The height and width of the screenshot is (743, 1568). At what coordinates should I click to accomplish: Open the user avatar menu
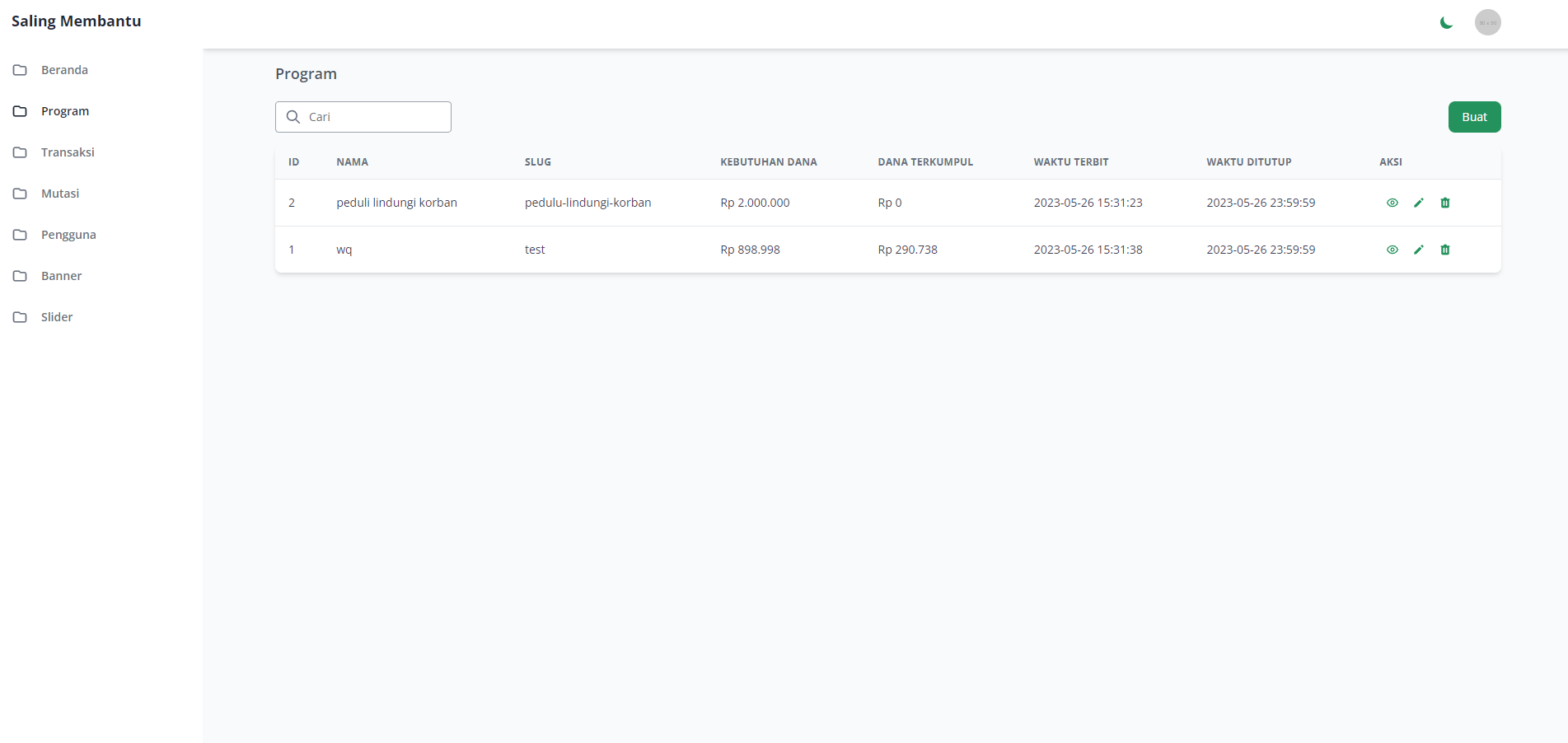coord(1487,22)
